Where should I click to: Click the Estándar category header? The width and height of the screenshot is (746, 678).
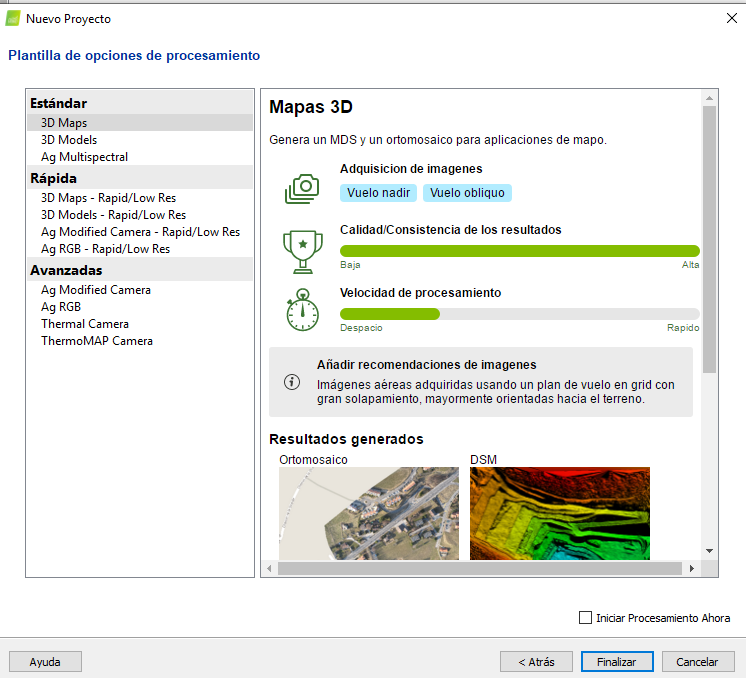[x=140, y=103]
